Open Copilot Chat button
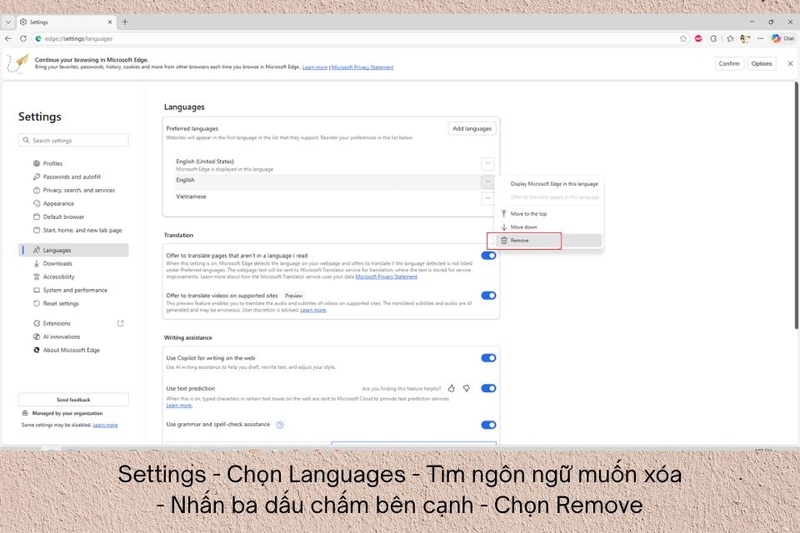Viewport: 800px width, 533px height. point(783,39)
